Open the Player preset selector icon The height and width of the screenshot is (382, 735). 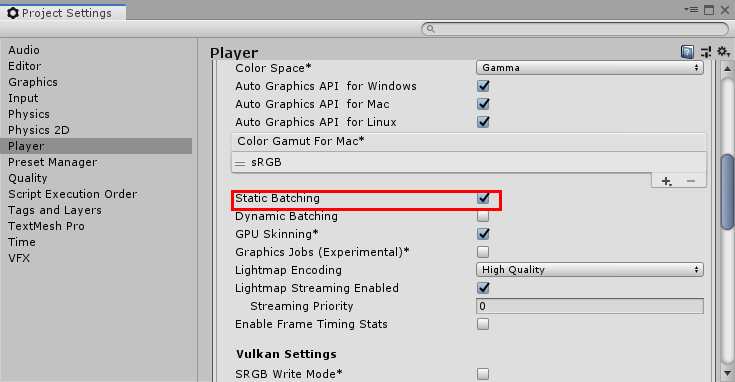pos(705,52)
